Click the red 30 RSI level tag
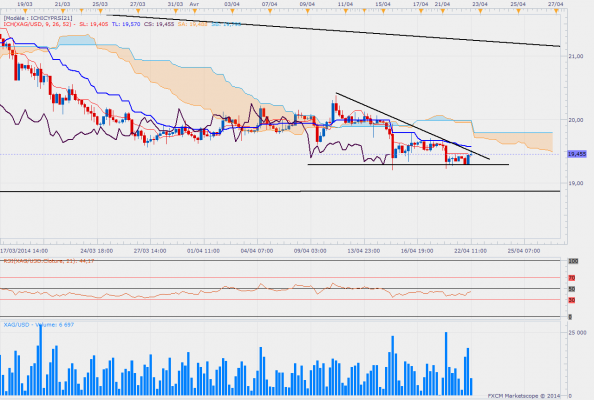The image size is (594, 400). [572, 300]
